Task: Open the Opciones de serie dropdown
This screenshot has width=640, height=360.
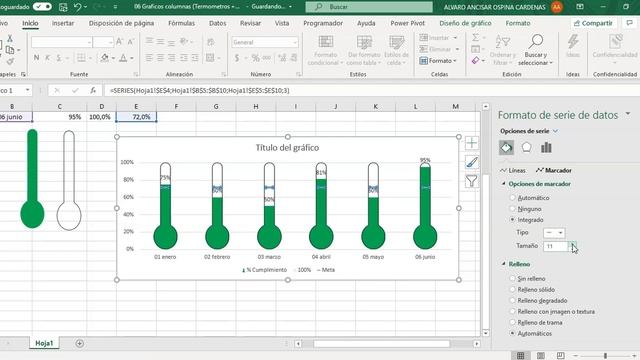Action: [529, 131]
